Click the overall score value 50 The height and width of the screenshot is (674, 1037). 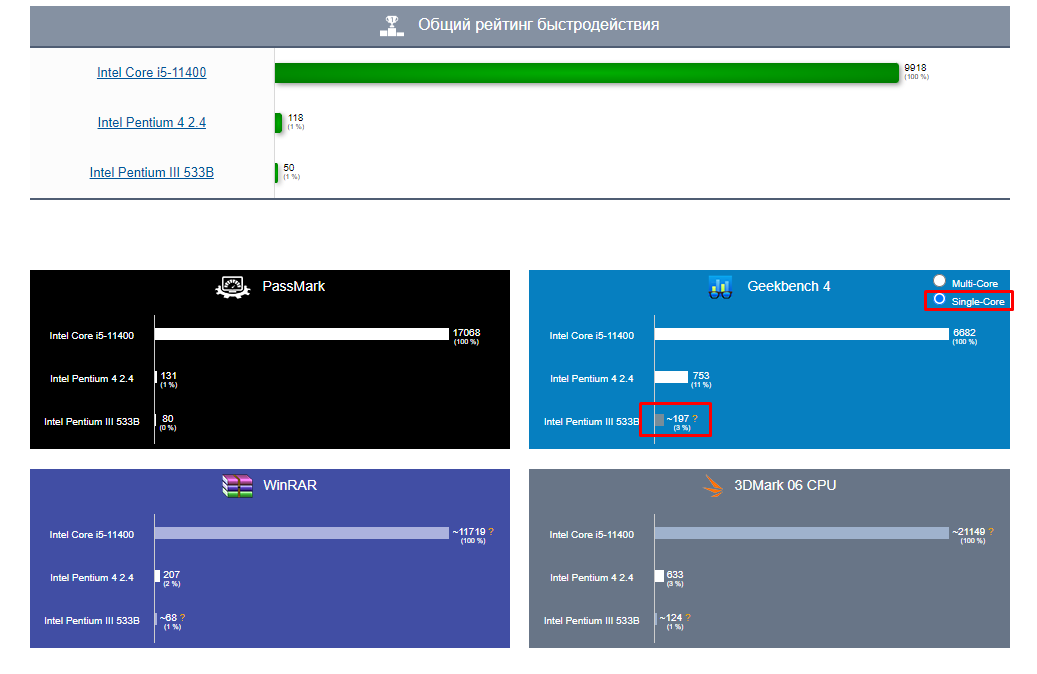pos(289,167)
